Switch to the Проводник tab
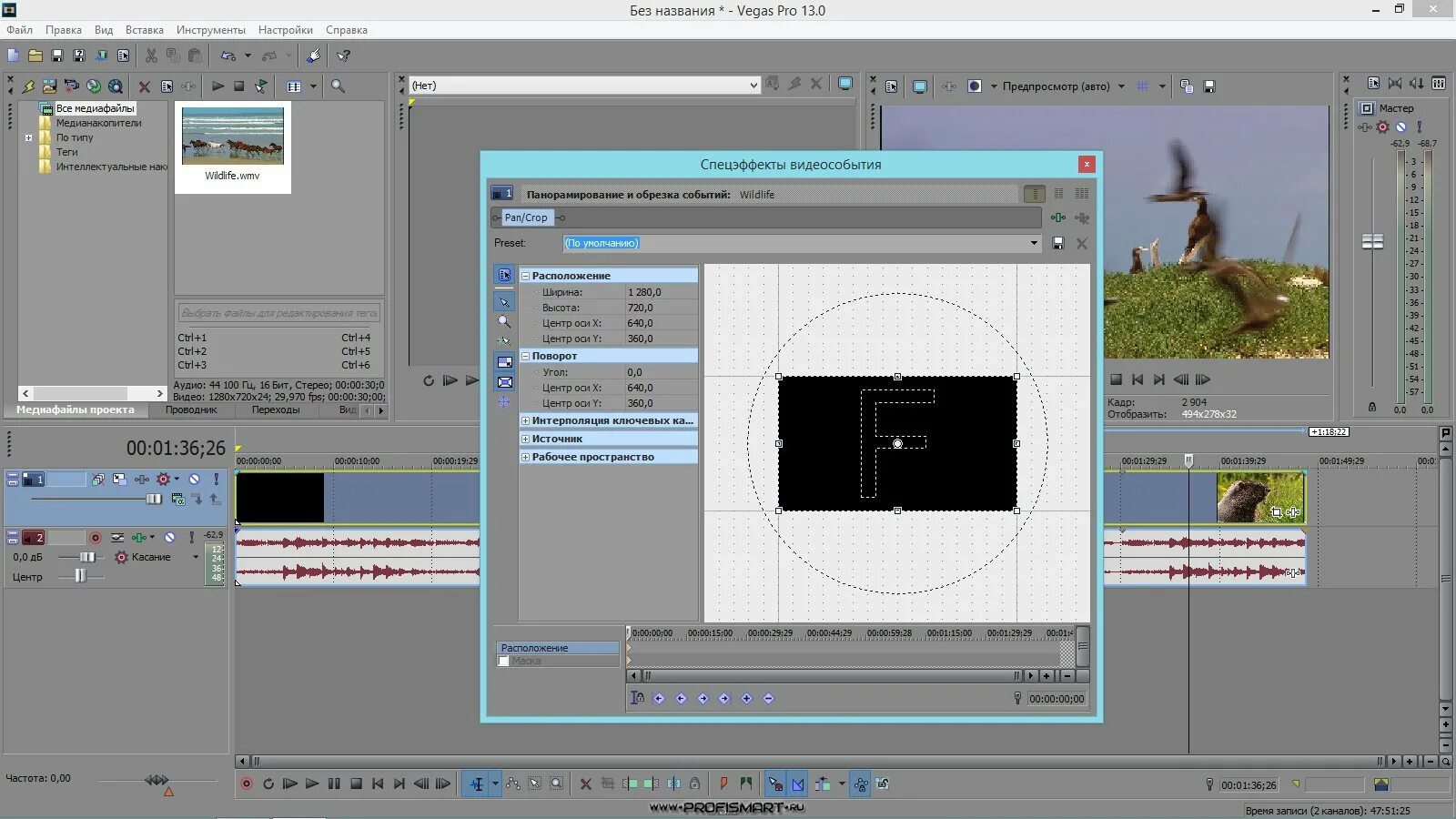Image resolution: width=1456 pixels, height=819 pixels. click(191, 410)
